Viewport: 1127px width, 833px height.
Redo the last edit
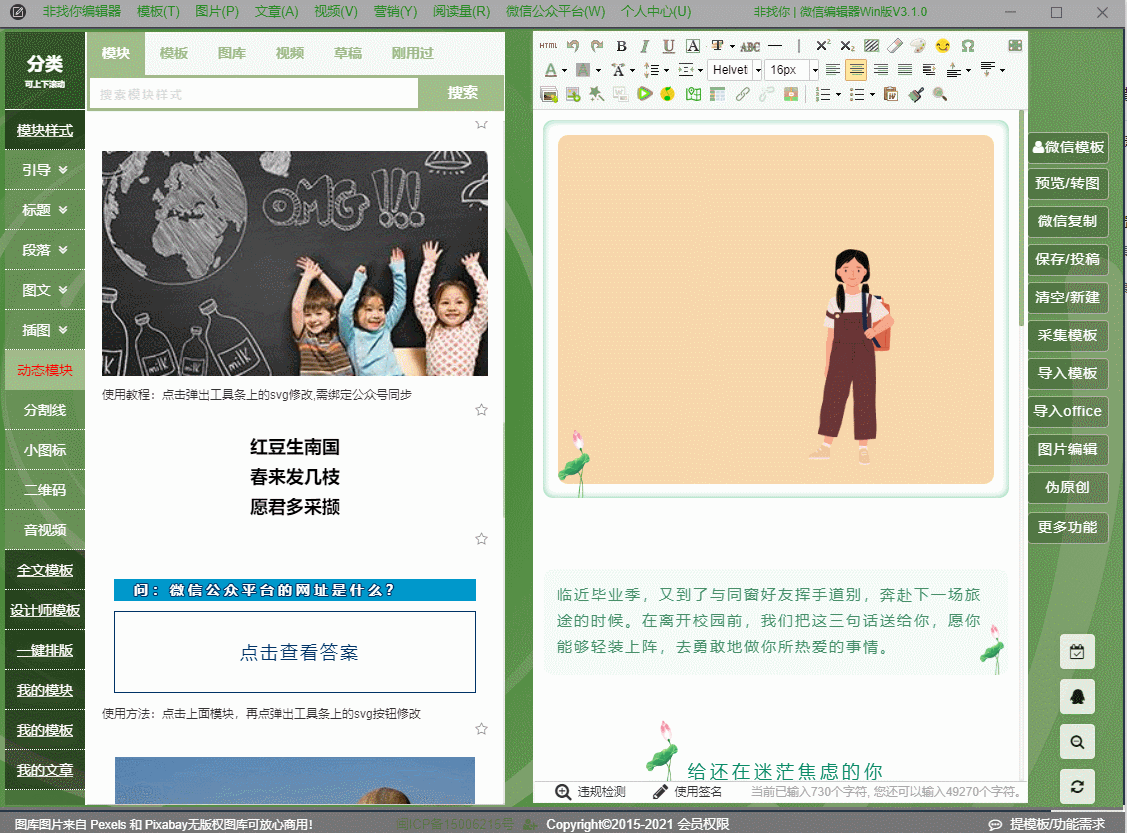597,46
